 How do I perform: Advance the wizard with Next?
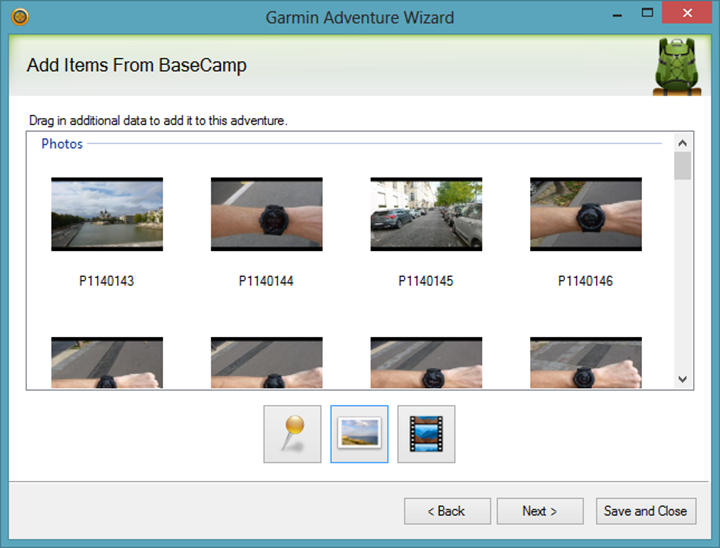click(x=540, y=511)
